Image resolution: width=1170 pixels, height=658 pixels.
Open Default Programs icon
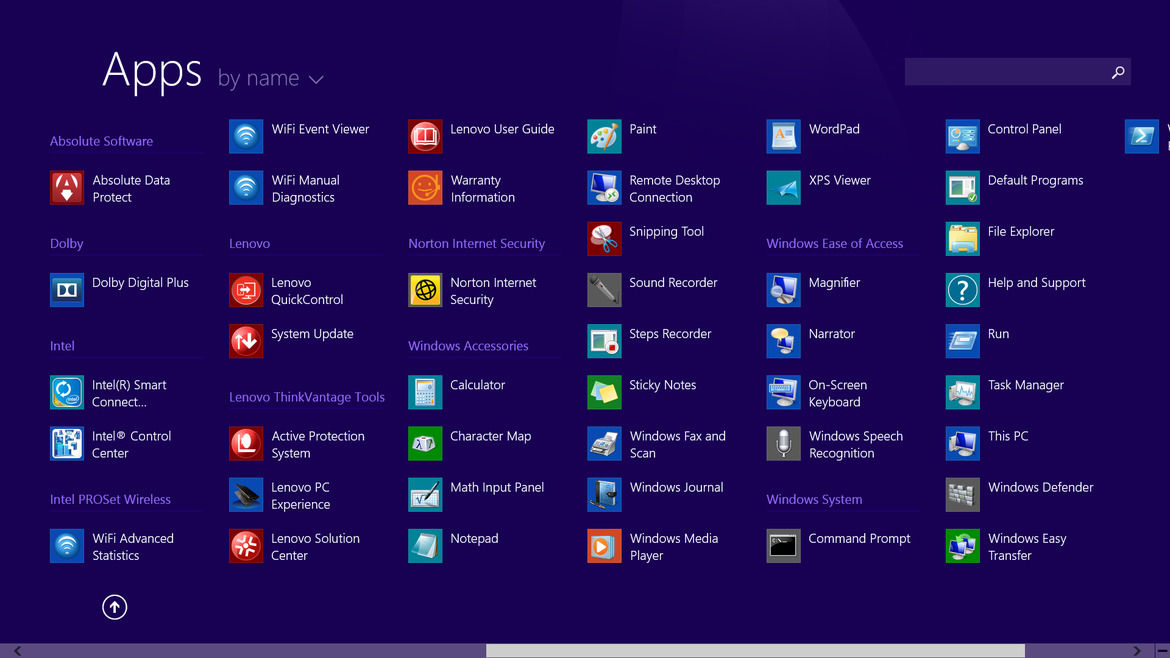click(962, 188)
